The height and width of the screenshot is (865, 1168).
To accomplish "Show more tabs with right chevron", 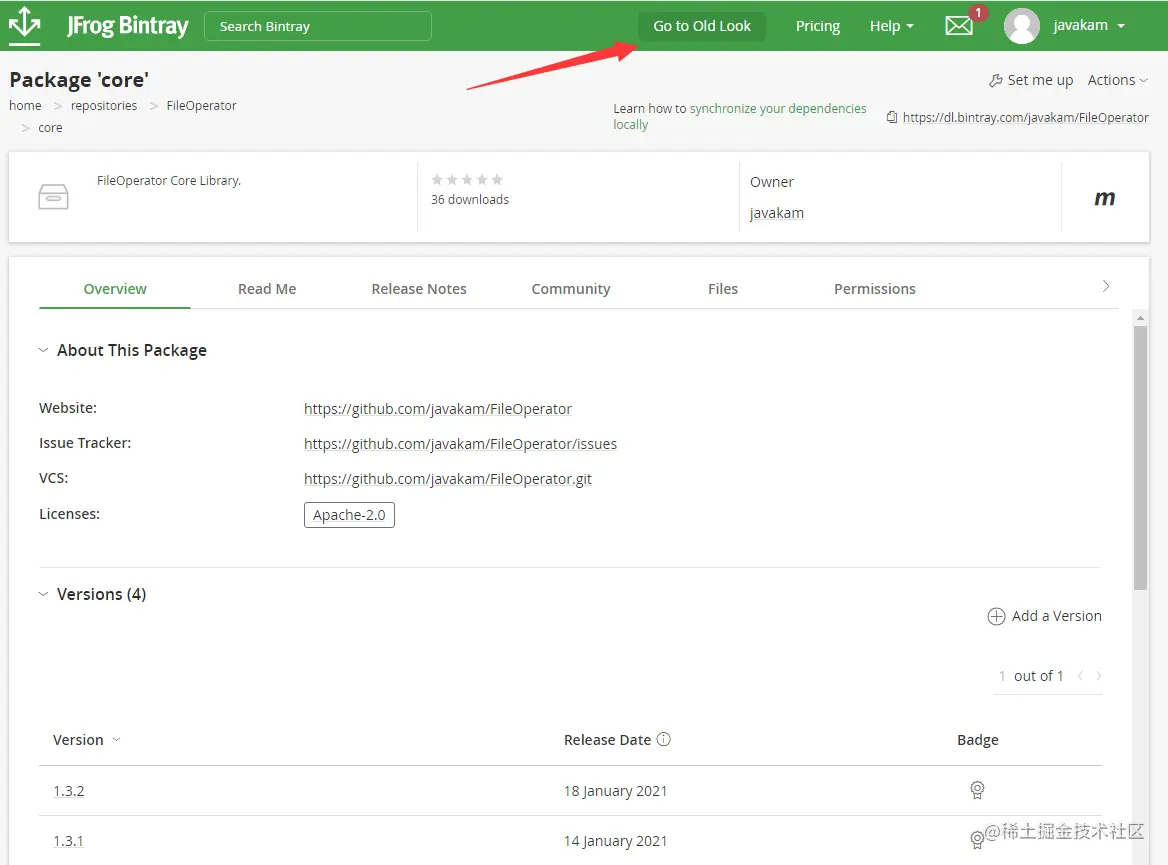I will point(1105,286).
